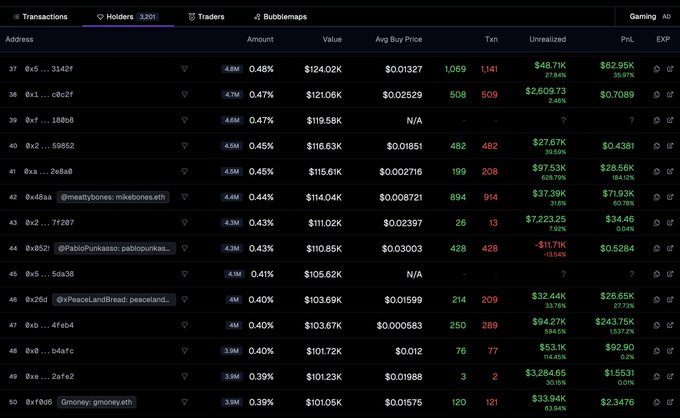Click explorer icon for 0x5...3142f row

[657, 69]
